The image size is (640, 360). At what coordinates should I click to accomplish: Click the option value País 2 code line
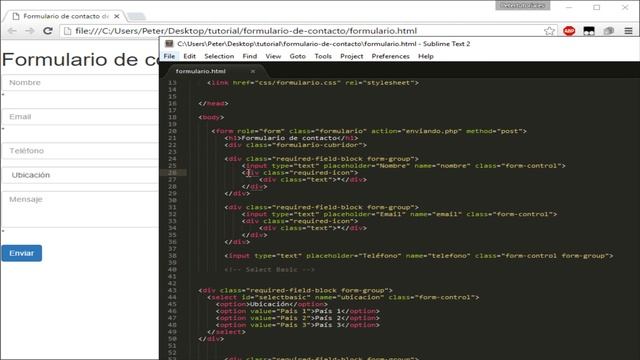point(298,318)
